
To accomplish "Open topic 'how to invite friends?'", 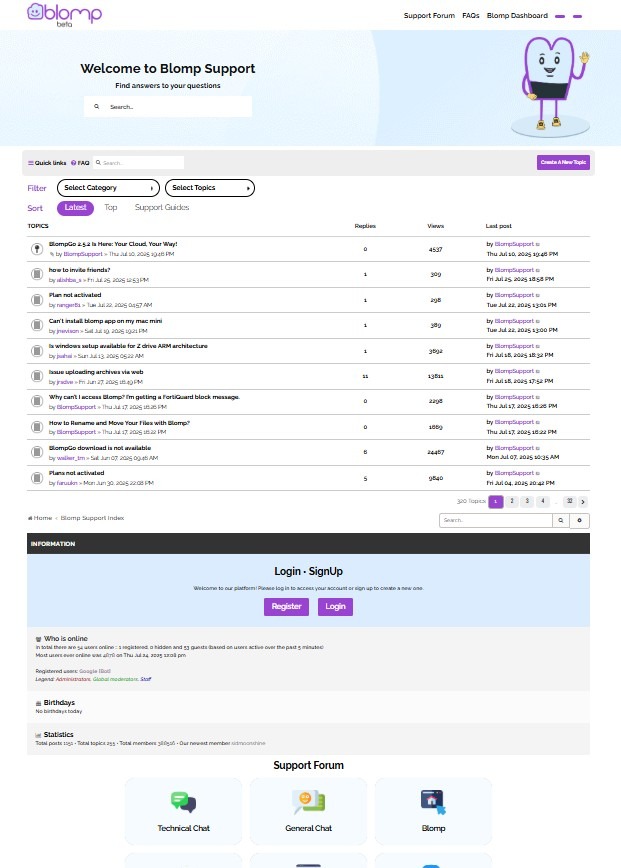I will tap(79, 270).
